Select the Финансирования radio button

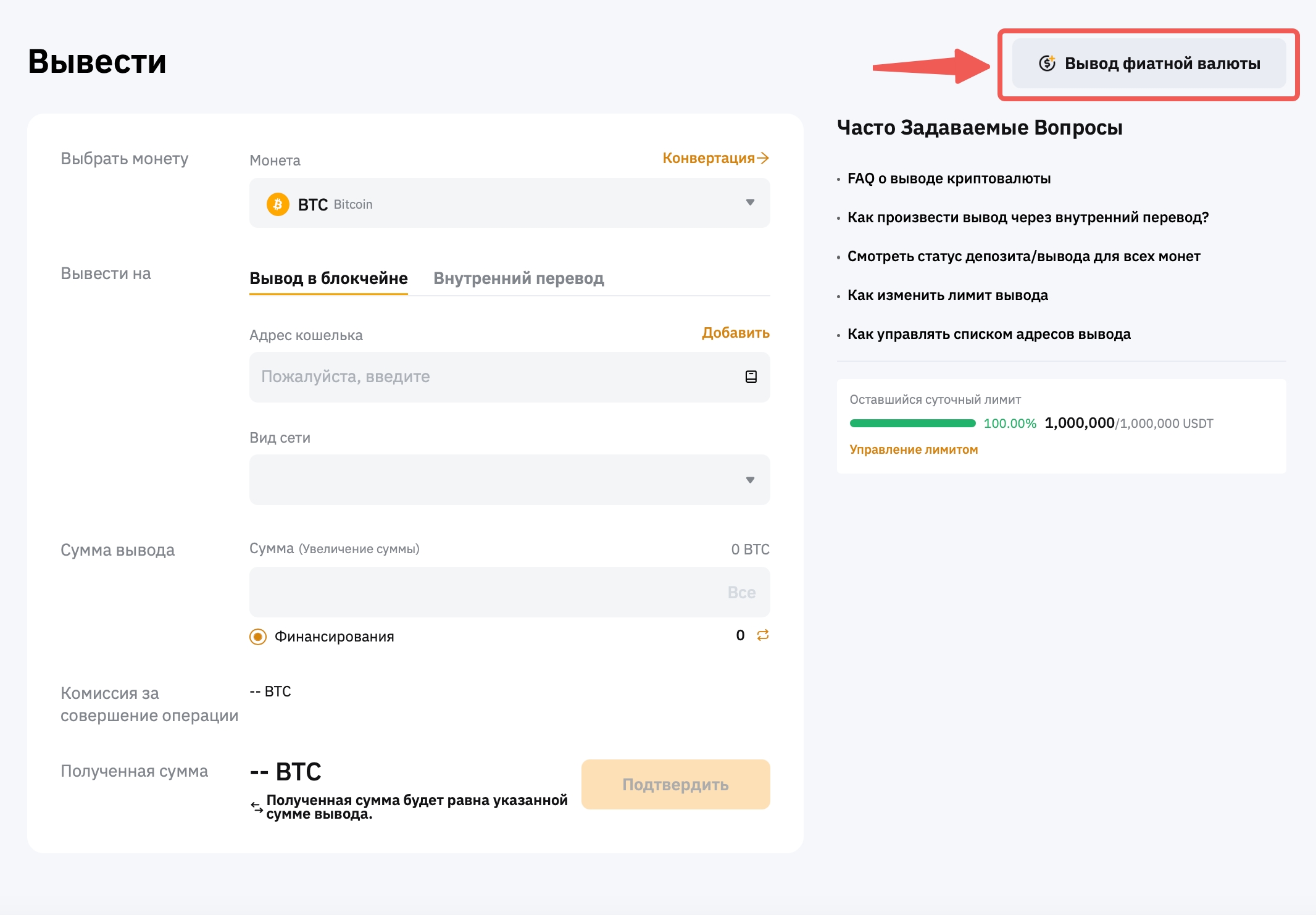(258, 637)
